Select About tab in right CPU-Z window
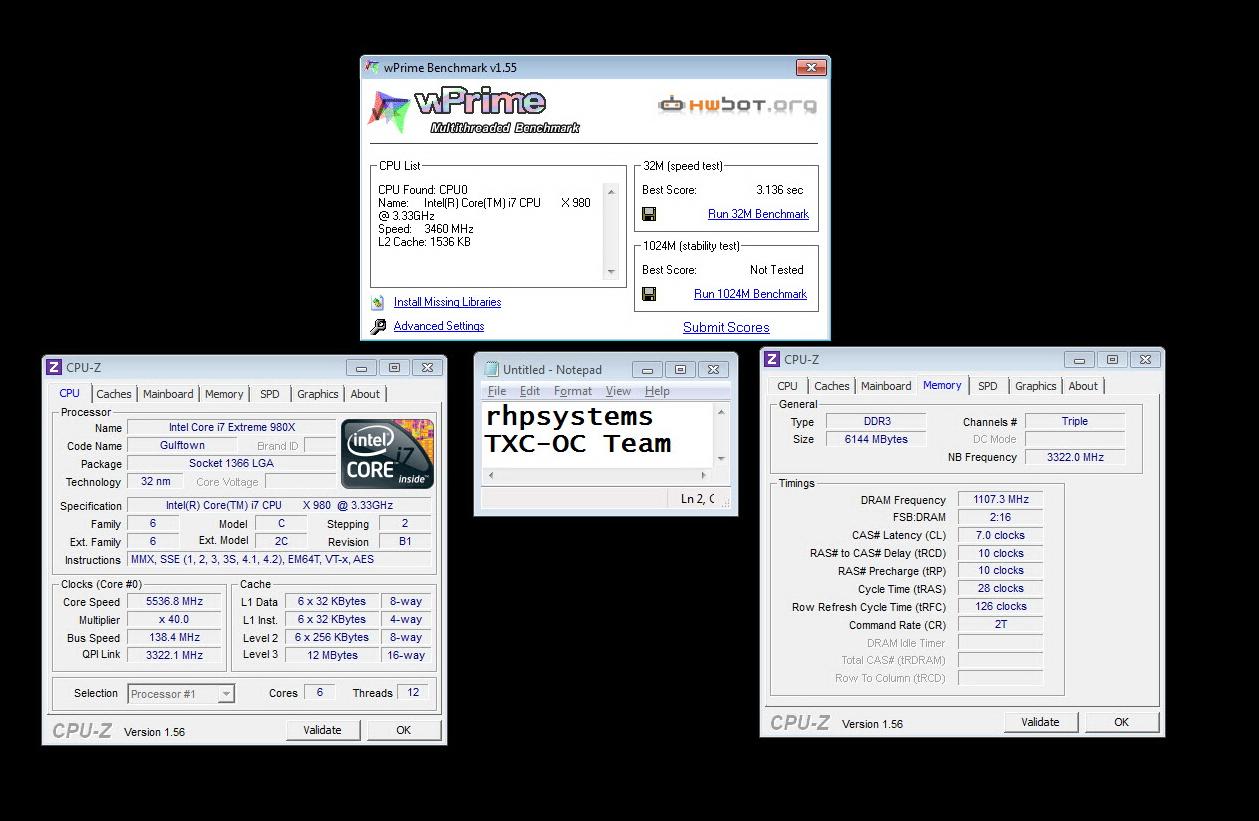Viewport: 1259px width, 821px height. click(1083, 386)
